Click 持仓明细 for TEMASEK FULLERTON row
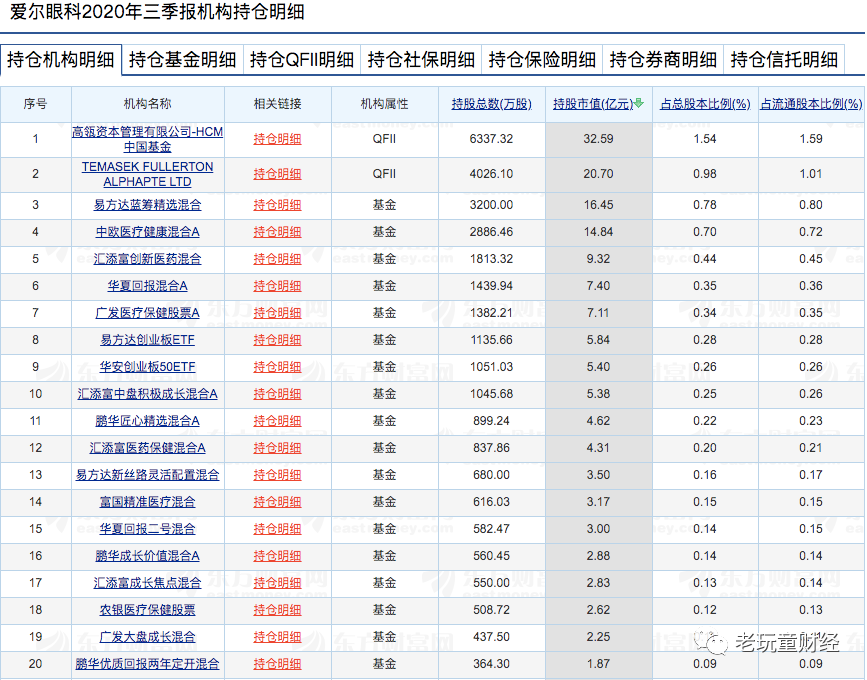This screenshot has height=680, width=867. 278,174
